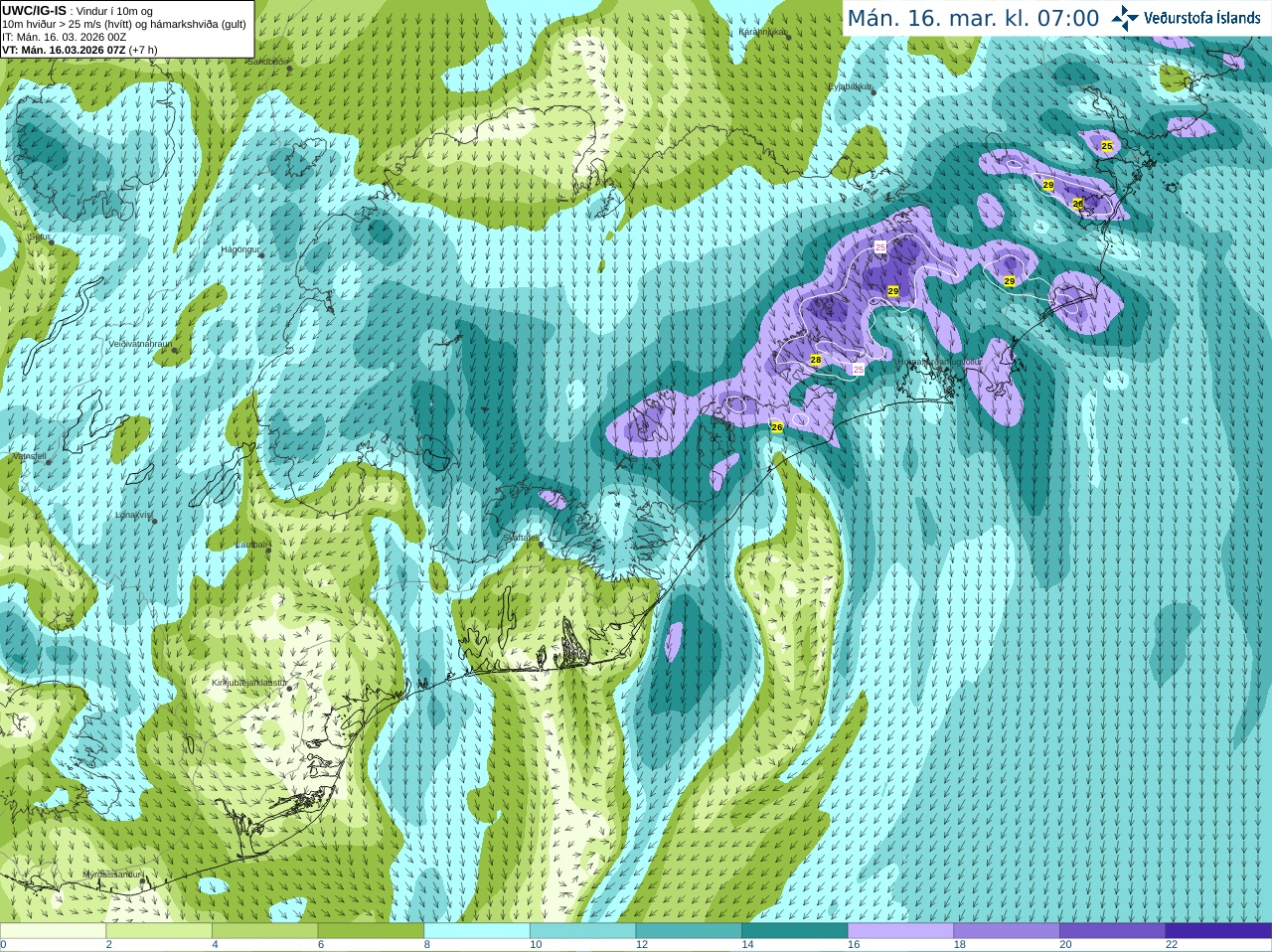Image resolution: width=1272 pixels, height=952 pixels.
Task: Click the 14–16 m/s legend swatch
Action: click(x=795, y=931)
